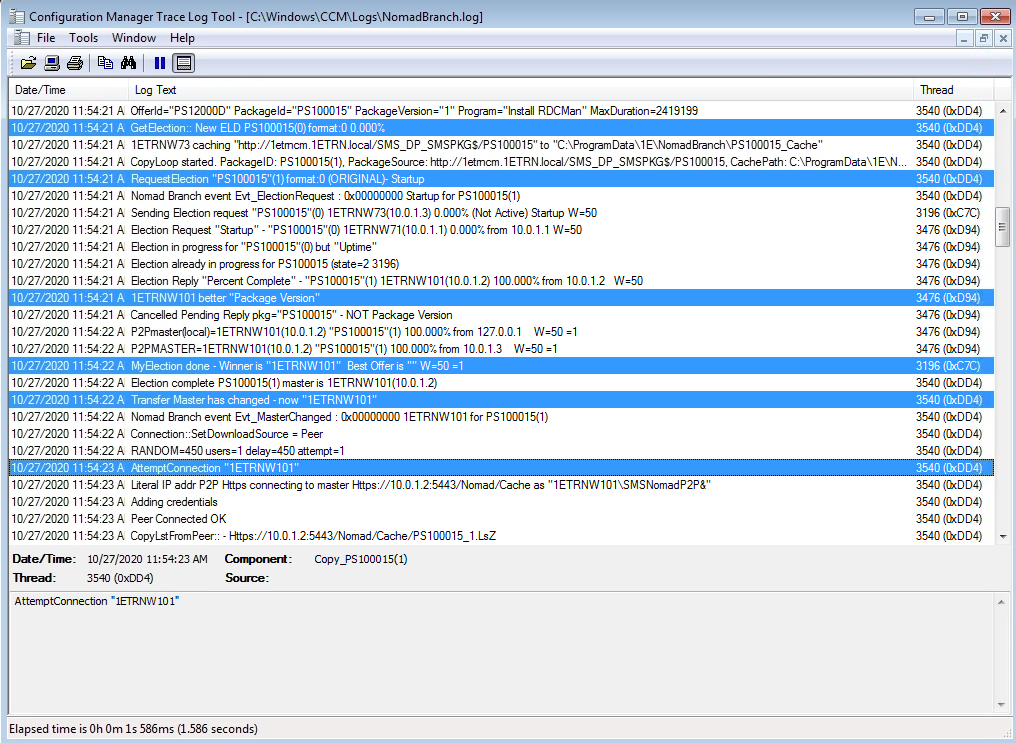Click the log list scrollbar down arrow
The width and height of the screenshot is (1016, 743).
click(x=1003, y=537)
